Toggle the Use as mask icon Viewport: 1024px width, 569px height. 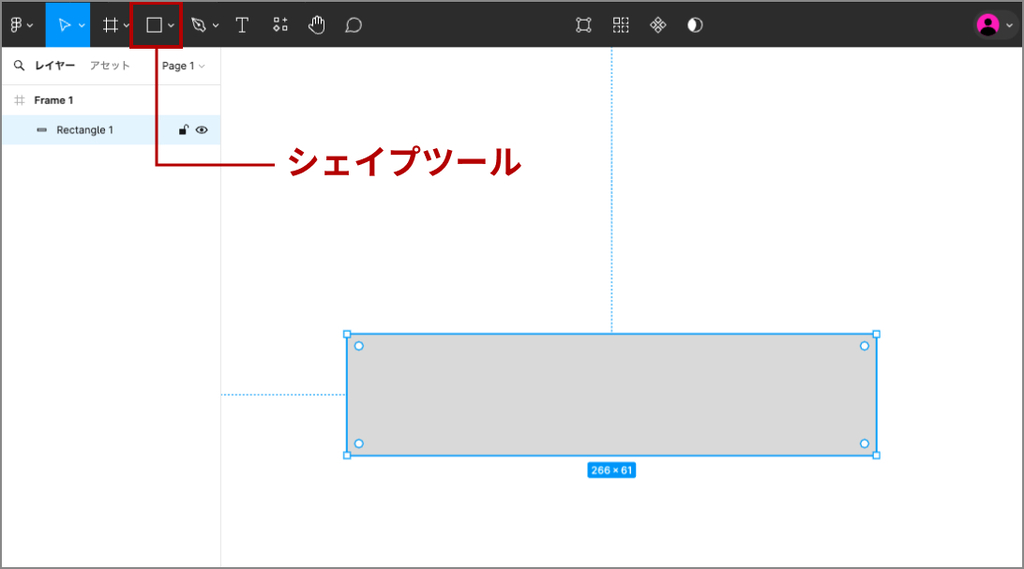click(695, 25)
